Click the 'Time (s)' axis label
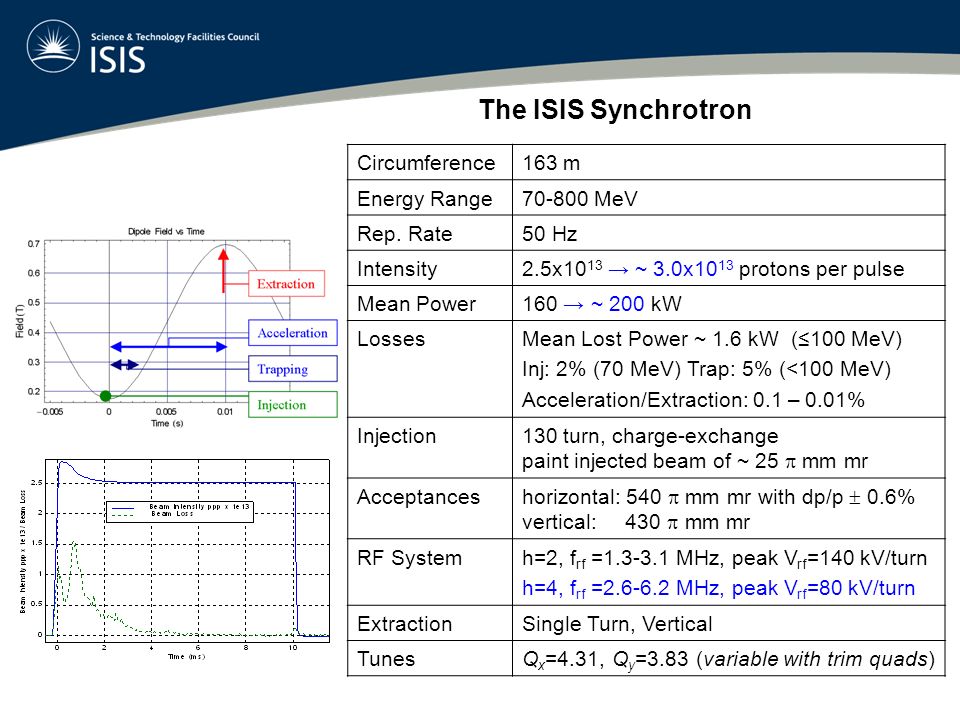 tap(167, 423)
